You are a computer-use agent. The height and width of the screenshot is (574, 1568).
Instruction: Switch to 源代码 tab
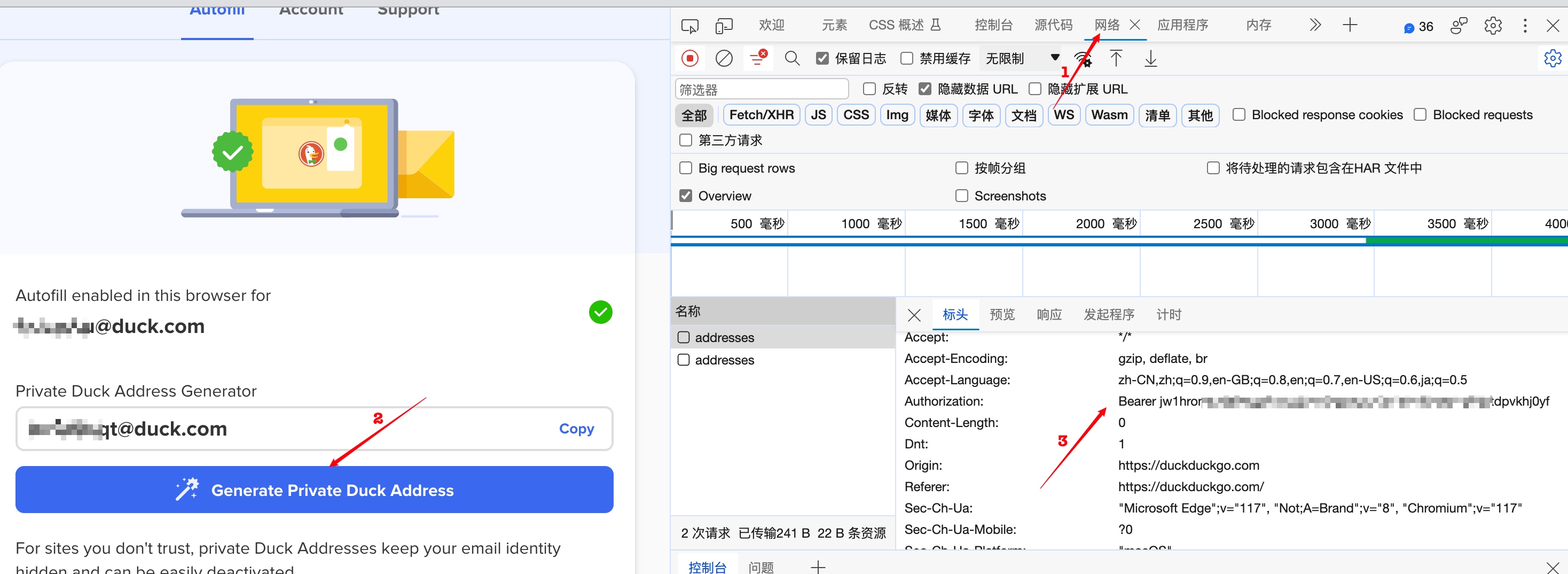click(x=1053, y=25)
